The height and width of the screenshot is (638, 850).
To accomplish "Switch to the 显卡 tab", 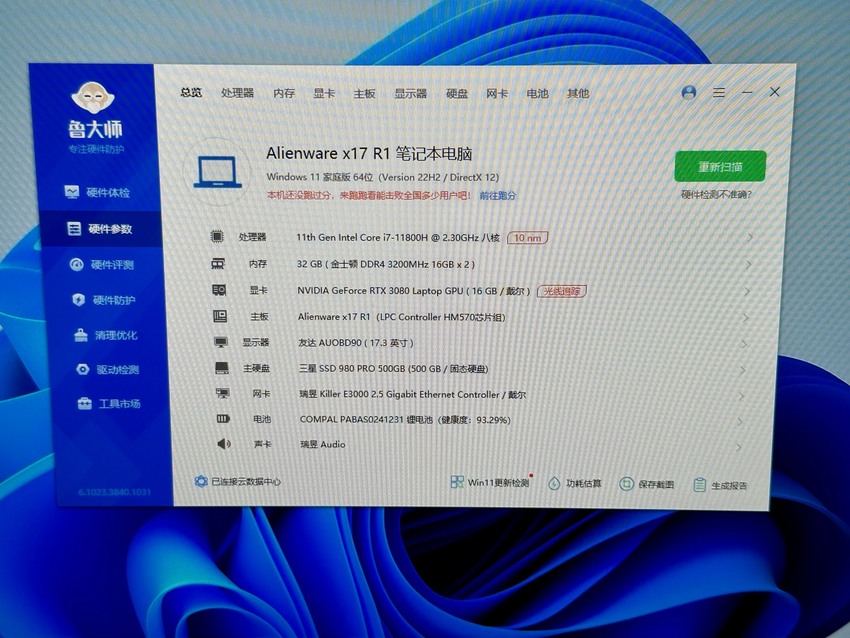I will click(324, 93).
